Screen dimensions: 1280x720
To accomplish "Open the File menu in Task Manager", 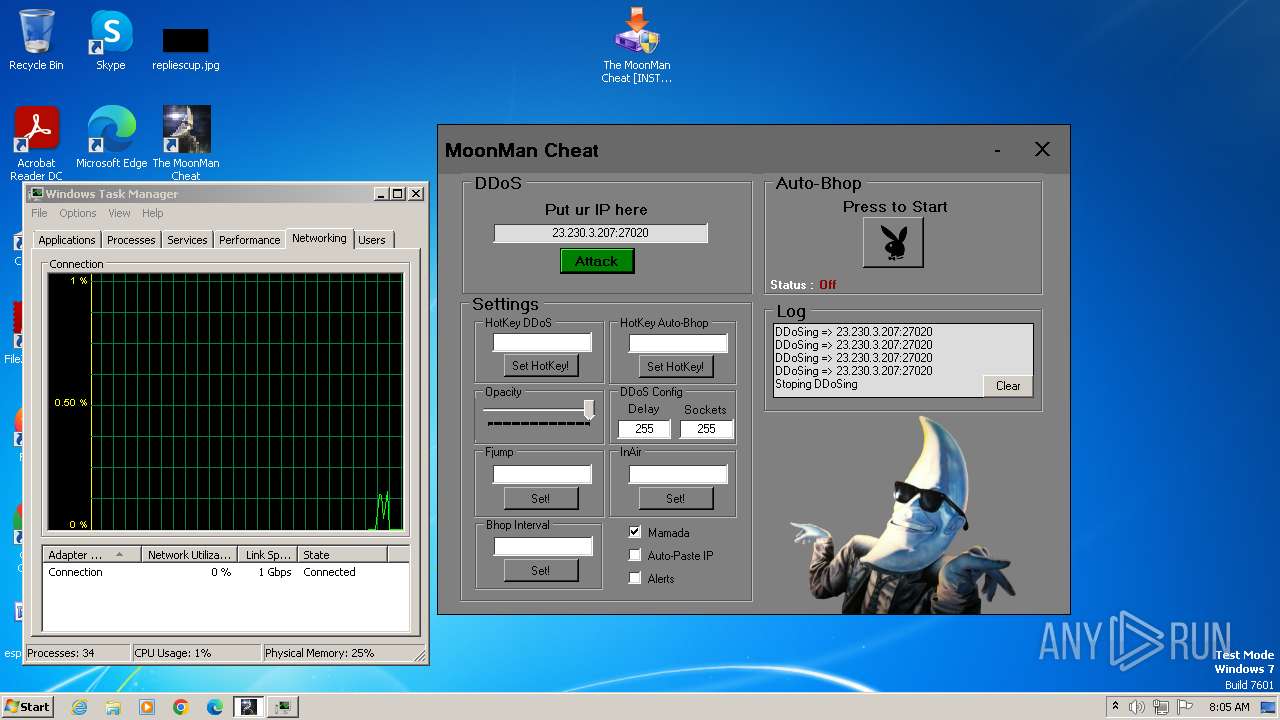I will pyautogui.click(x=39, y=213).
